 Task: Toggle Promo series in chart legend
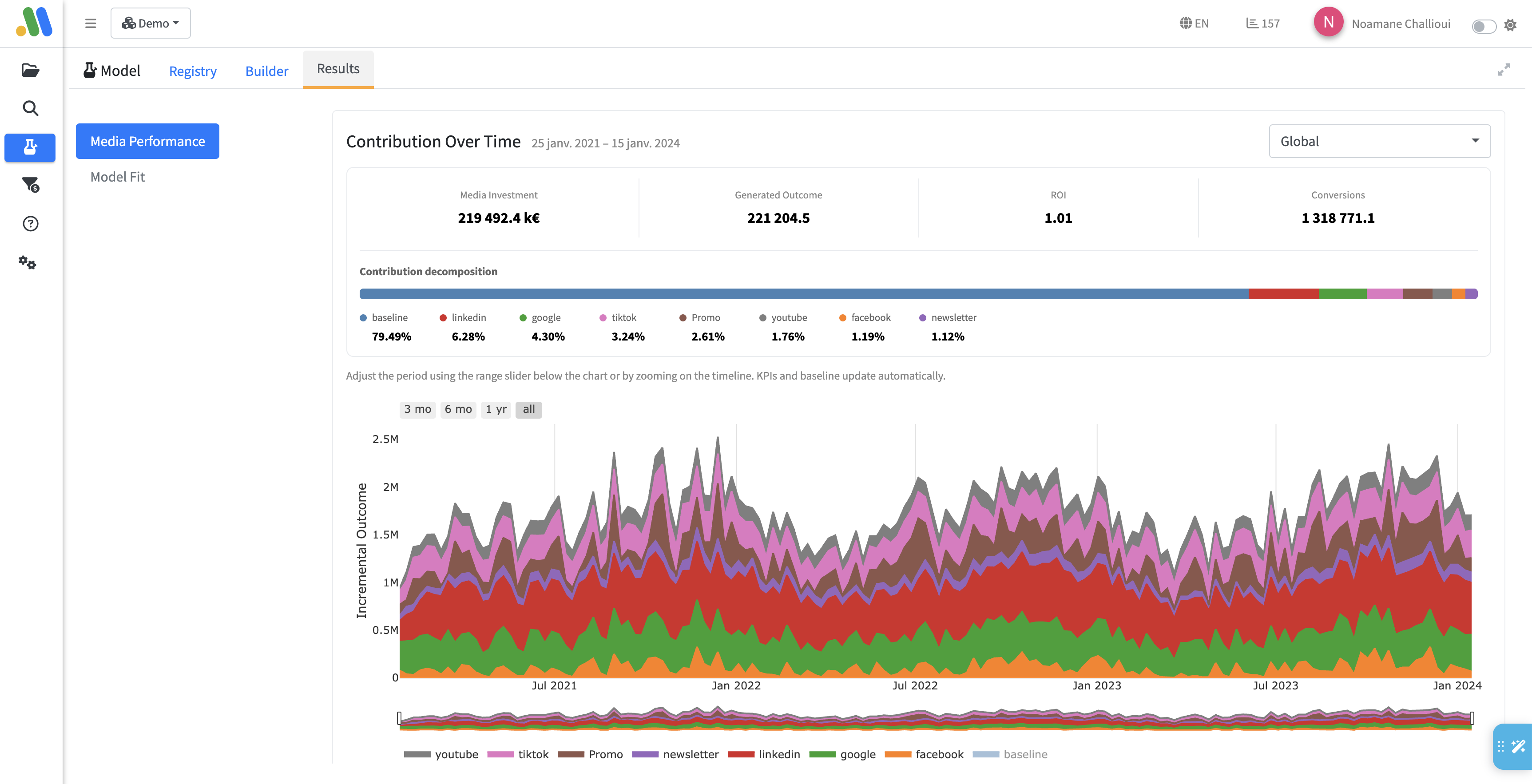tap(590, 754)
